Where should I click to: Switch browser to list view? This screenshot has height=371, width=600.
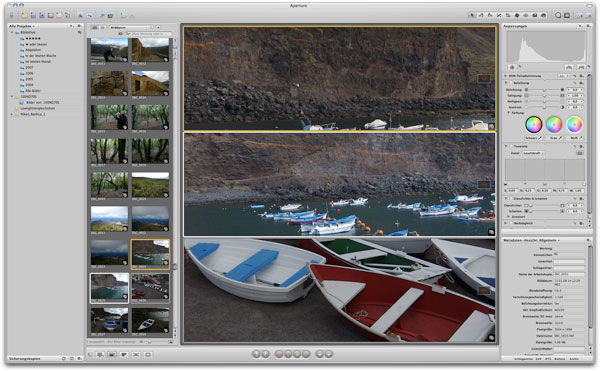[x=103, y=28]
